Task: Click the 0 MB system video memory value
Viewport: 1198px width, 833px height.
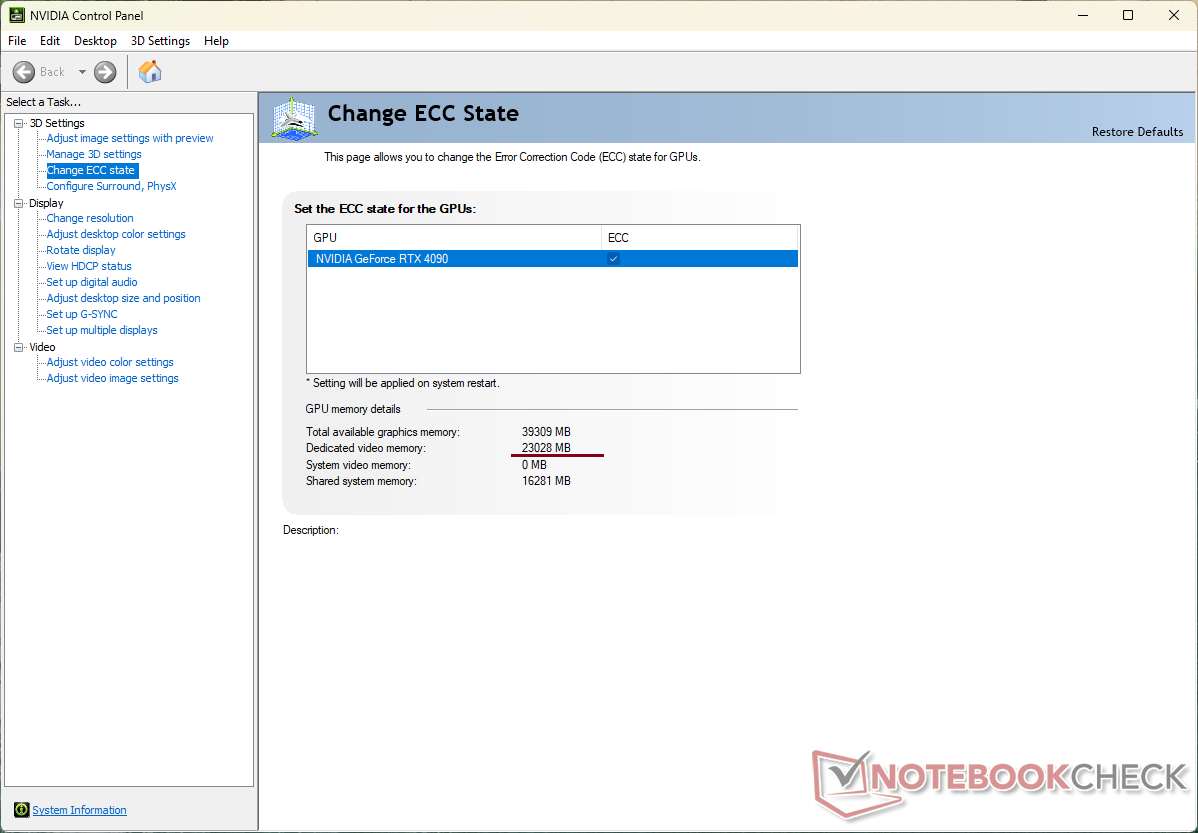Action: [535, 465]
